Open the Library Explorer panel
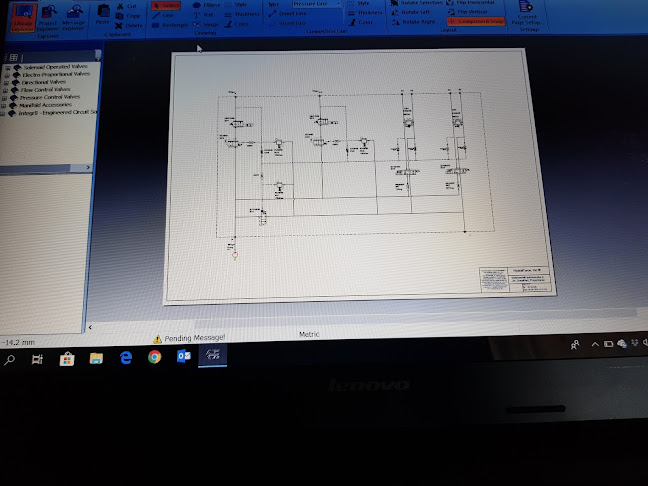Screen dimensions: 648x486 coord(23,18)
